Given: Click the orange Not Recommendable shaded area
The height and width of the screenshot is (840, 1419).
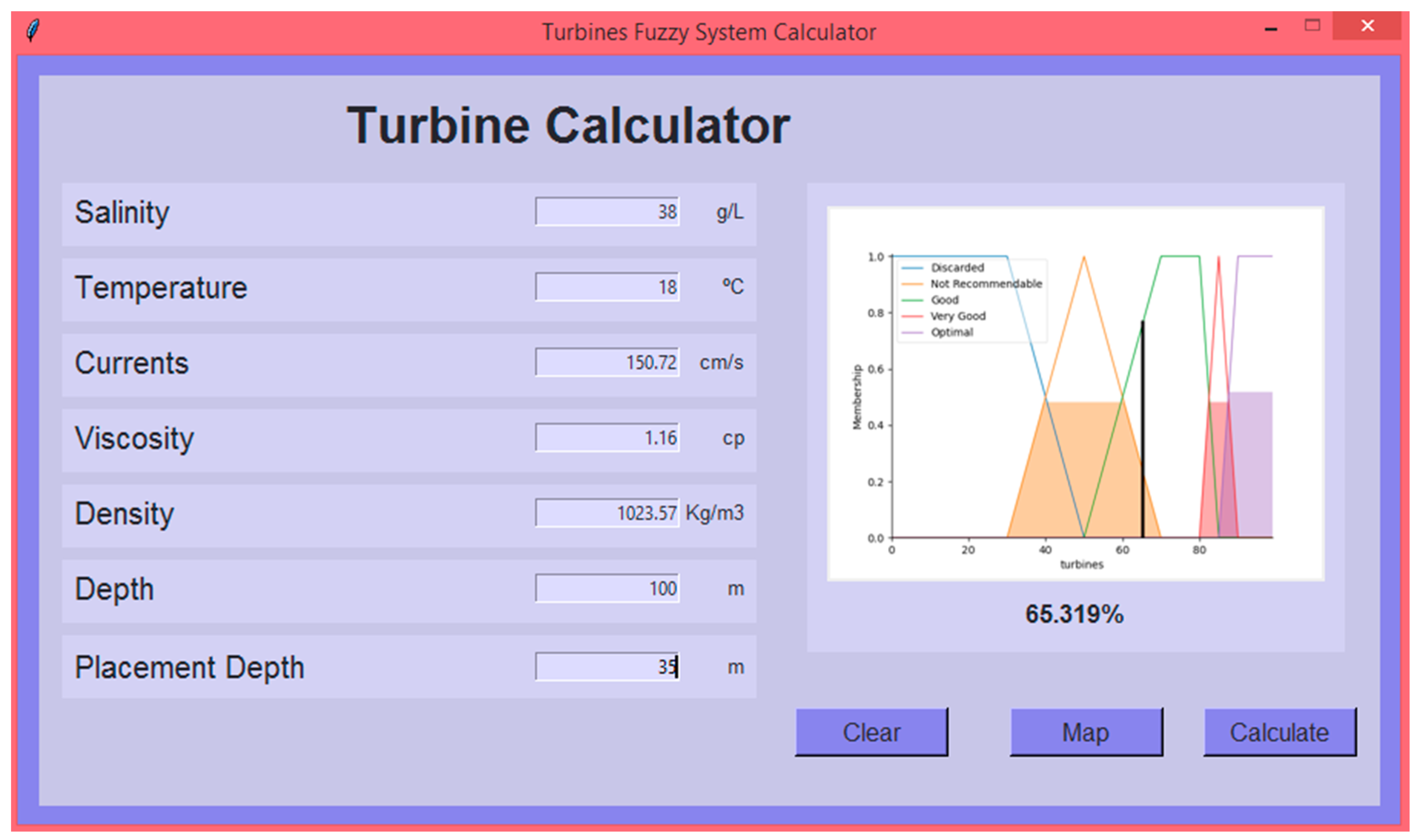Looking at the screenshot, I should point(1076,470).
